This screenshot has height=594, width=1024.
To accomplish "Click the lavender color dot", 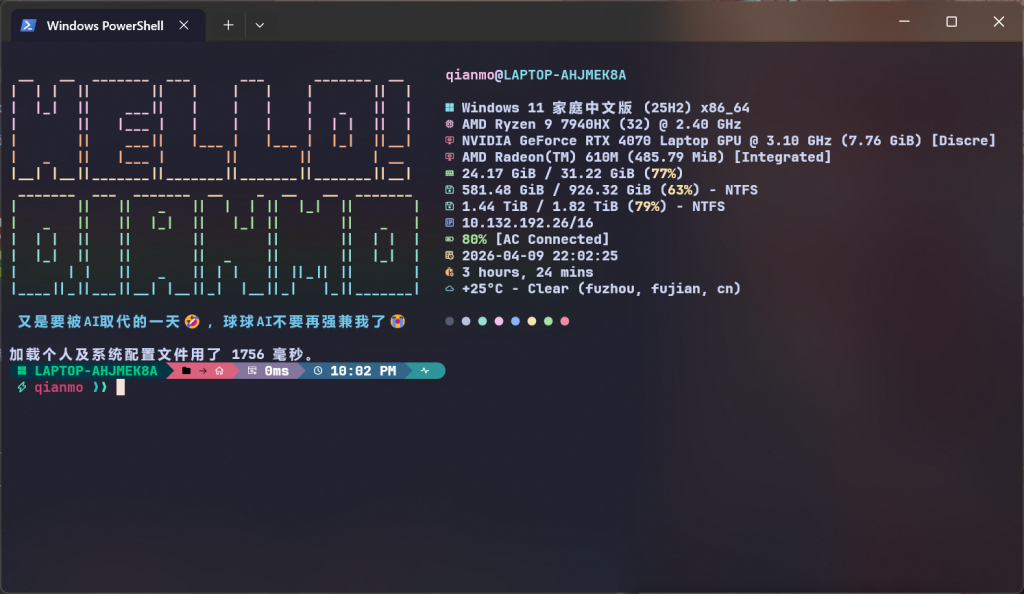I will [x=466, y=321].
